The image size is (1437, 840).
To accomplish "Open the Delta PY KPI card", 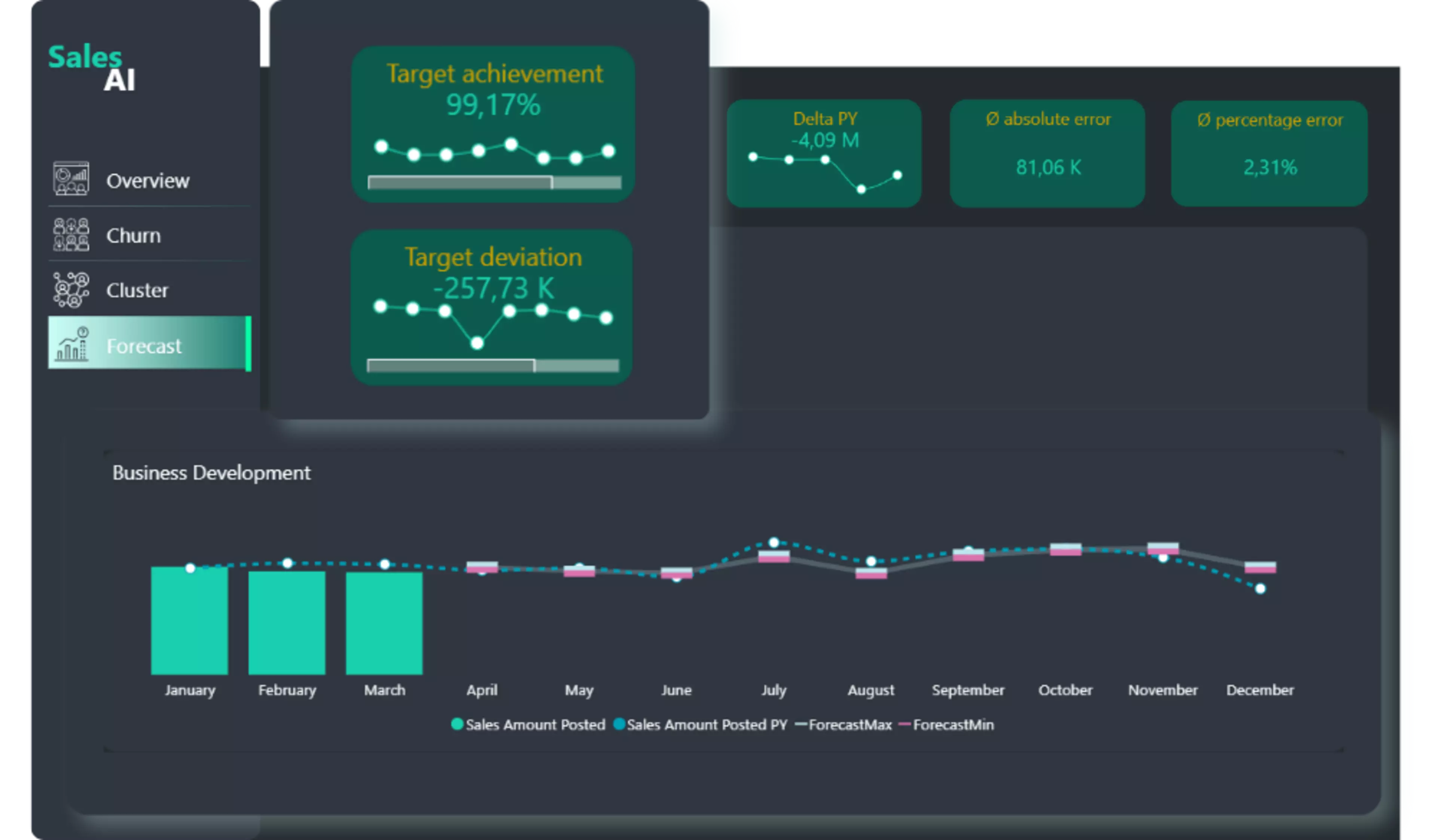I will tap(824, 153).
